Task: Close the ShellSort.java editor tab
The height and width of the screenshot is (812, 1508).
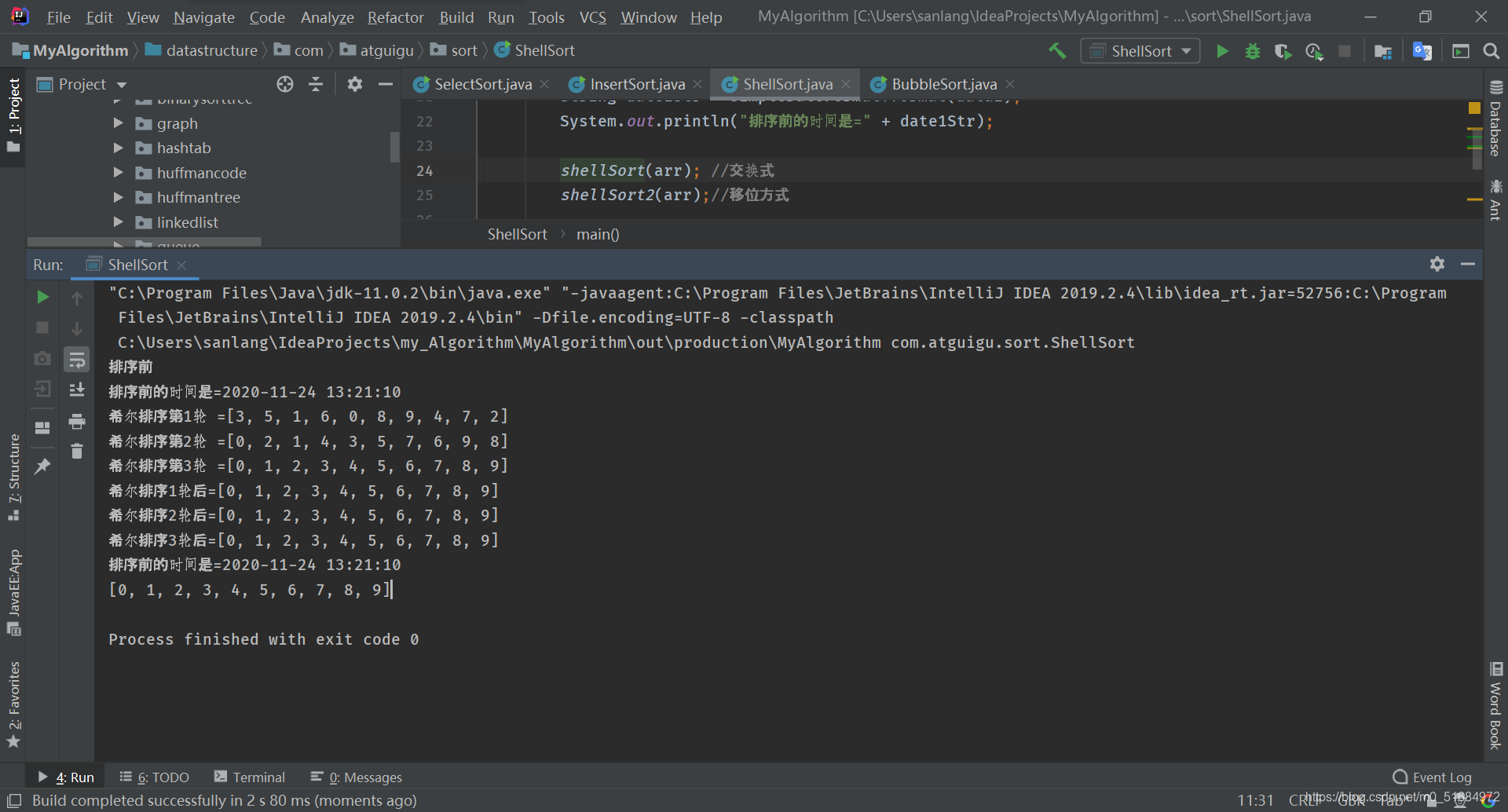Action: click(846, 84)
